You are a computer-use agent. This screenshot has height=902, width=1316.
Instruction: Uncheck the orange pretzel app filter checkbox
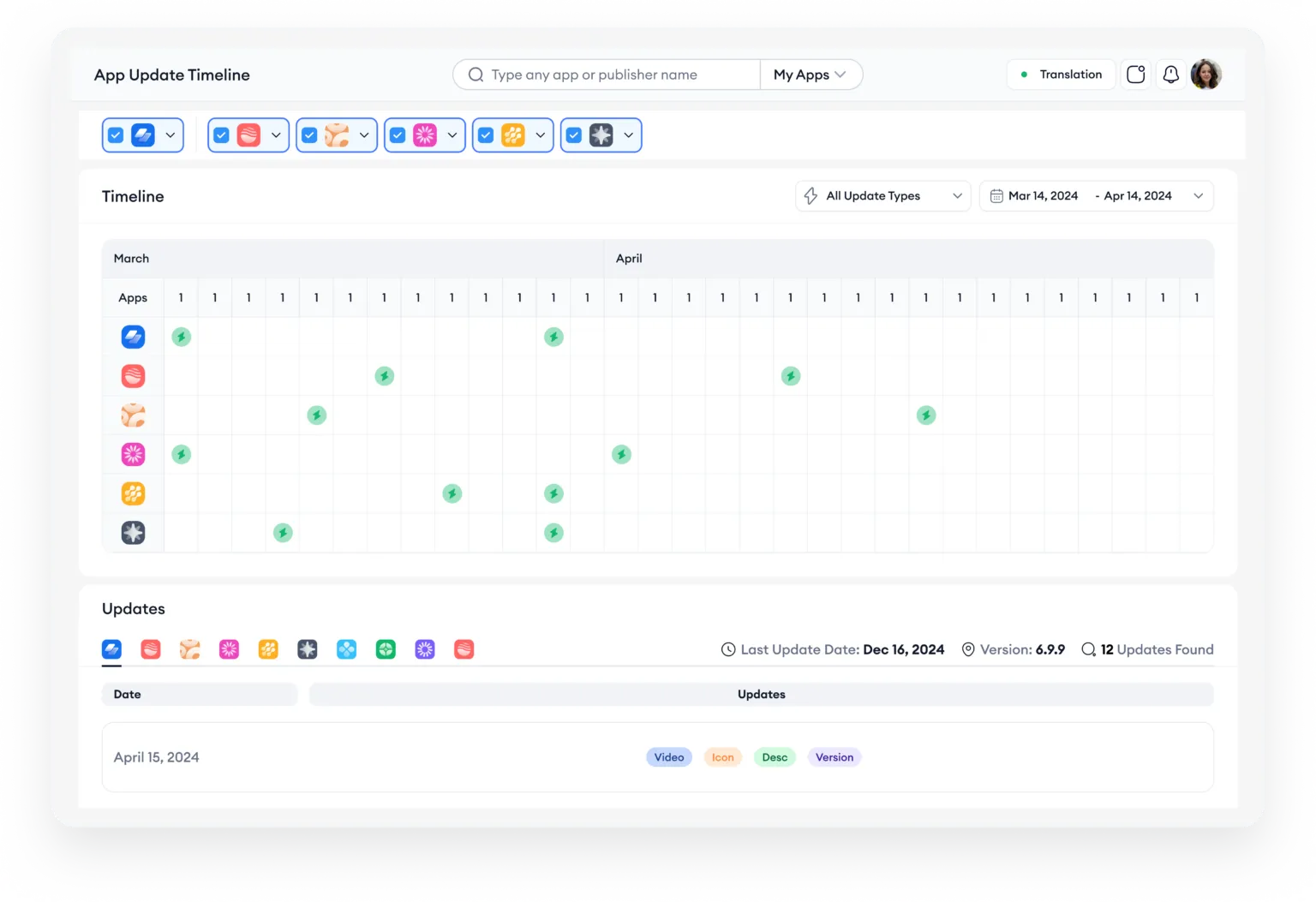(309, 135)
